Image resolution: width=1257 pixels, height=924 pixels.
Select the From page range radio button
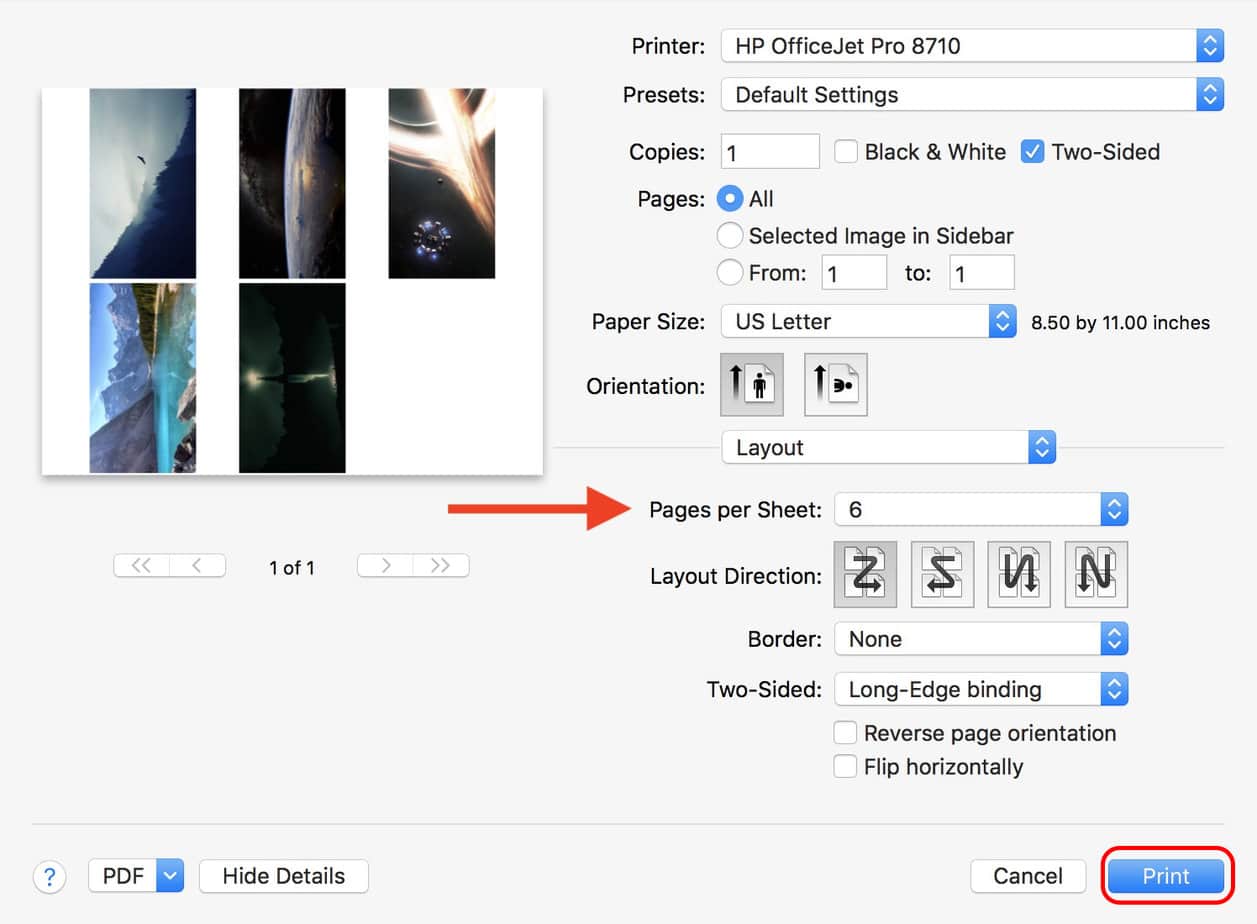(x=731, y=273)
